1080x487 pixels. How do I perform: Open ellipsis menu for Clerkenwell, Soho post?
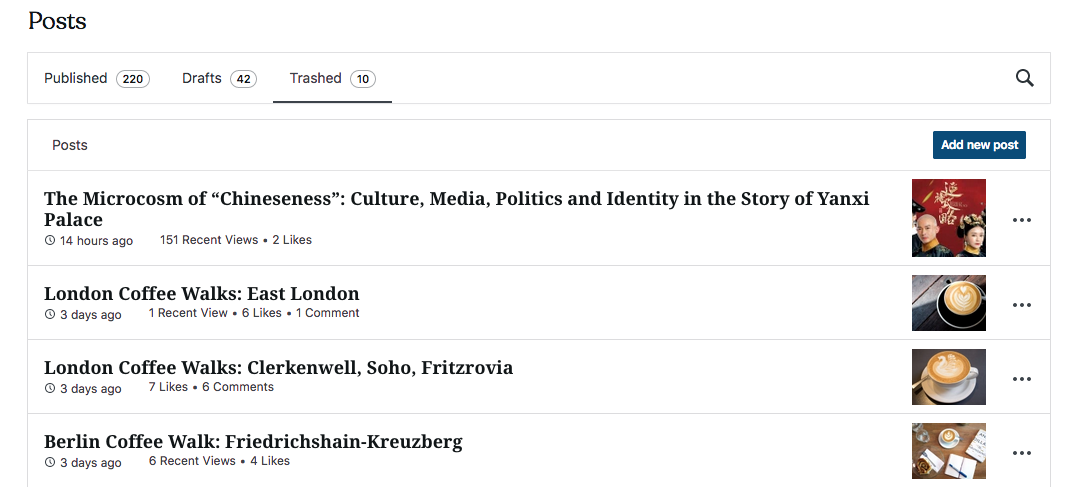point(1021,379)
